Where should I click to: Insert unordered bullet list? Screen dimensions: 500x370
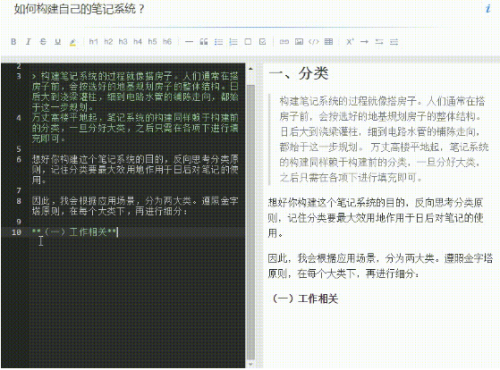coord(218,42)
